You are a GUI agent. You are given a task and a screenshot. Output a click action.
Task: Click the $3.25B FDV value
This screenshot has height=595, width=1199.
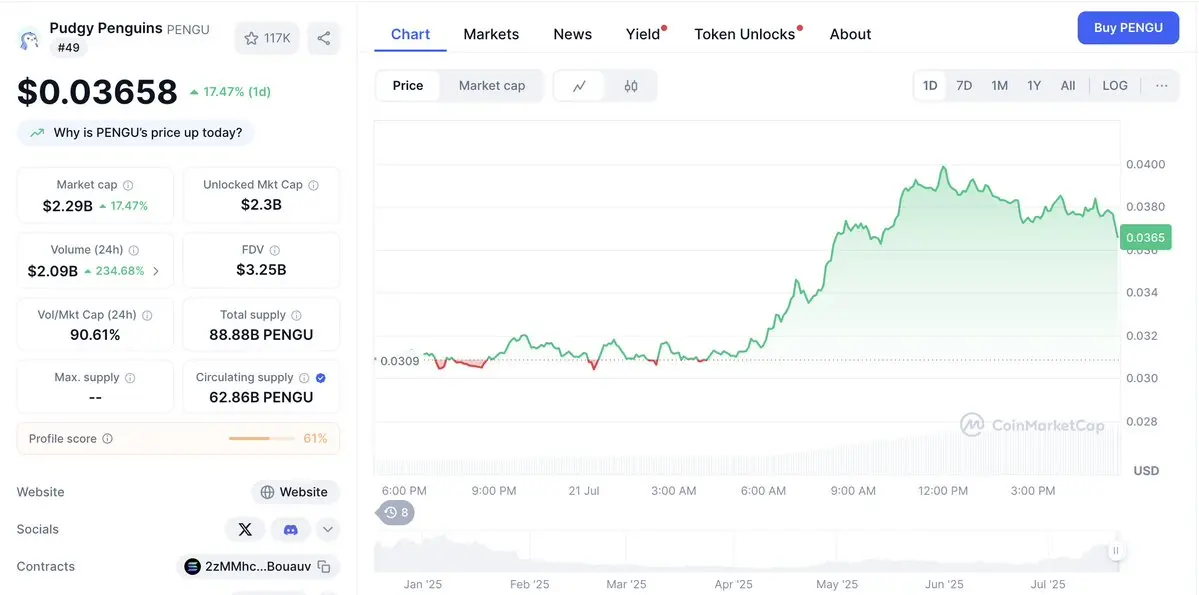pyautogui.click(x=261, y=270)
